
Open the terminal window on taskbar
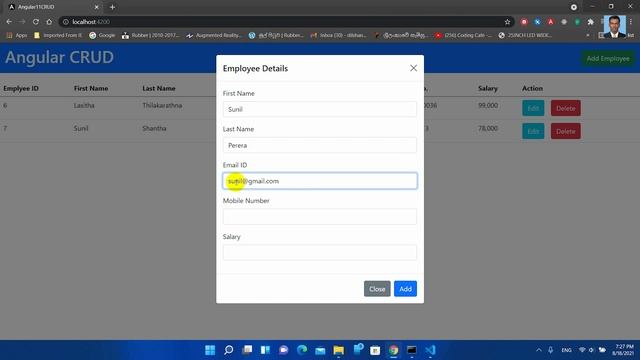pos(412,350)
